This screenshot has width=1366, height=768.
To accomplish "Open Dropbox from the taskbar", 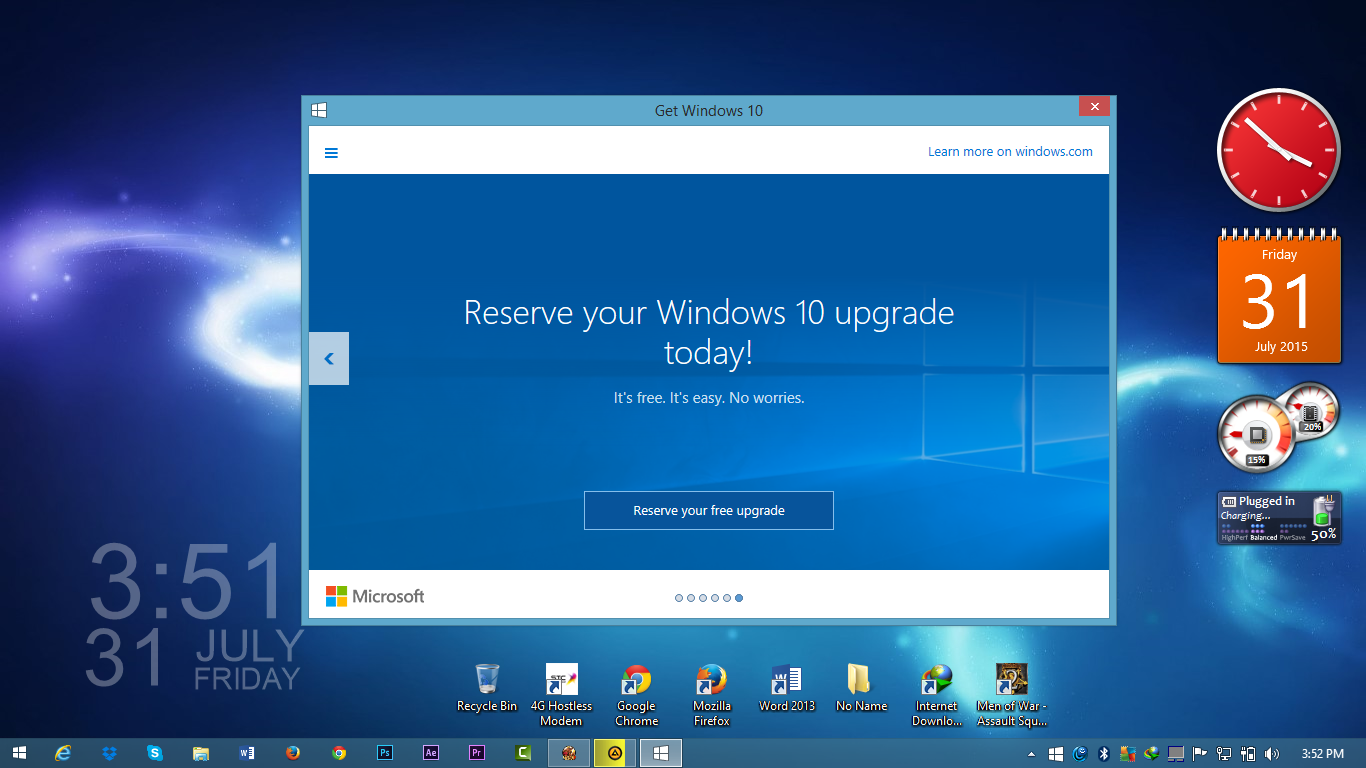I will click(x=109, y=753).
